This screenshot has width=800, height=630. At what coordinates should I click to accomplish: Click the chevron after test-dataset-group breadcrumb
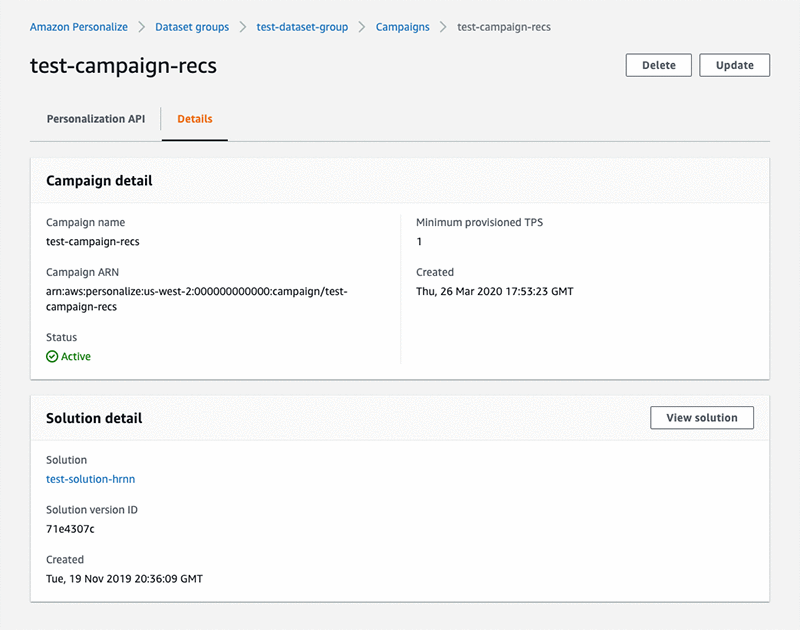click(362, 27)
